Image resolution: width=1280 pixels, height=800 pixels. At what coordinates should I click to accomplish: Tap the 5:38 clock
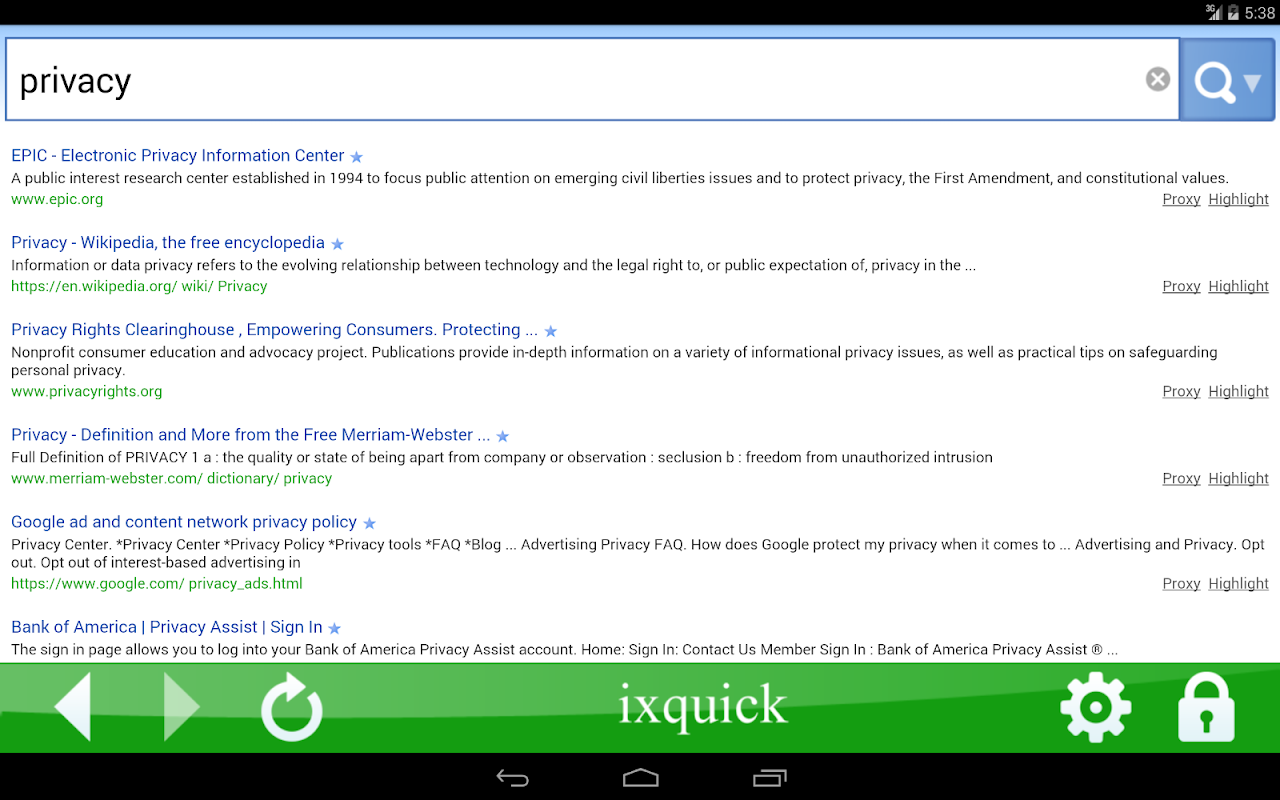coord(1259,12)
